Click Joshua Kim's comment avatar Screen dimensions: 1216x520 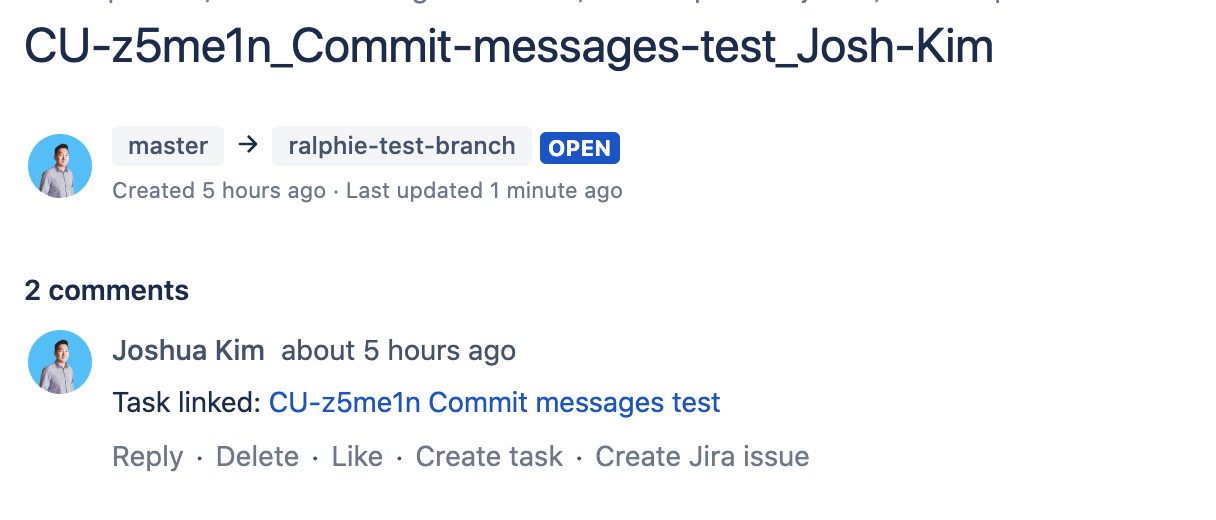click(x=60, y=362)
